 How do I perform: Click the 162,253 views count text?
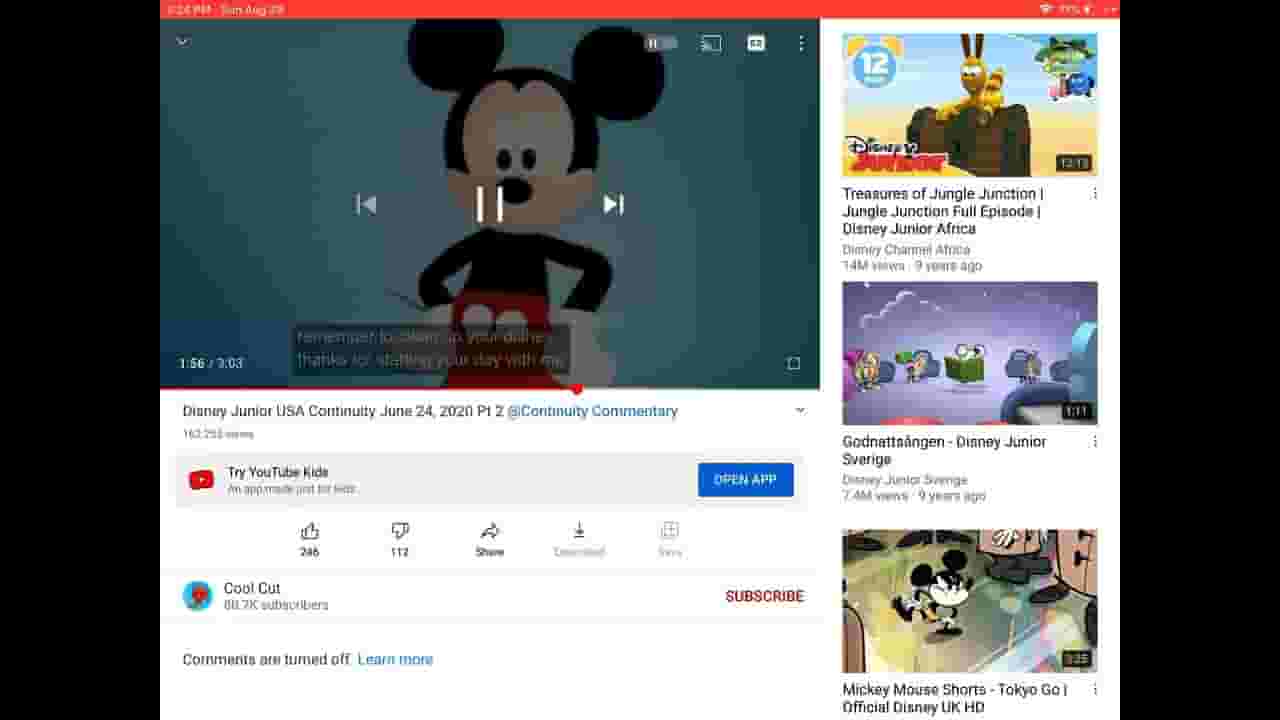(218, 434)
